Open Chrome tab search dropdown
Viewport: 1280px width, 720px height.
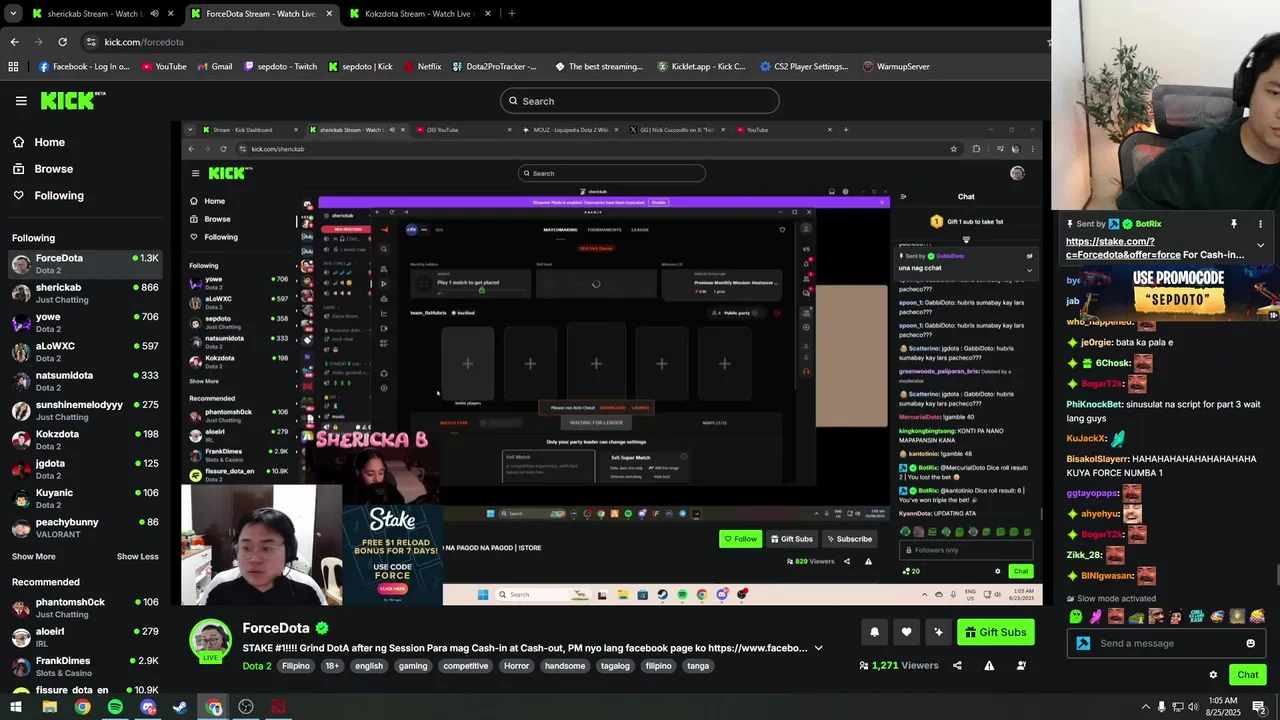click(x=13, y=14)
